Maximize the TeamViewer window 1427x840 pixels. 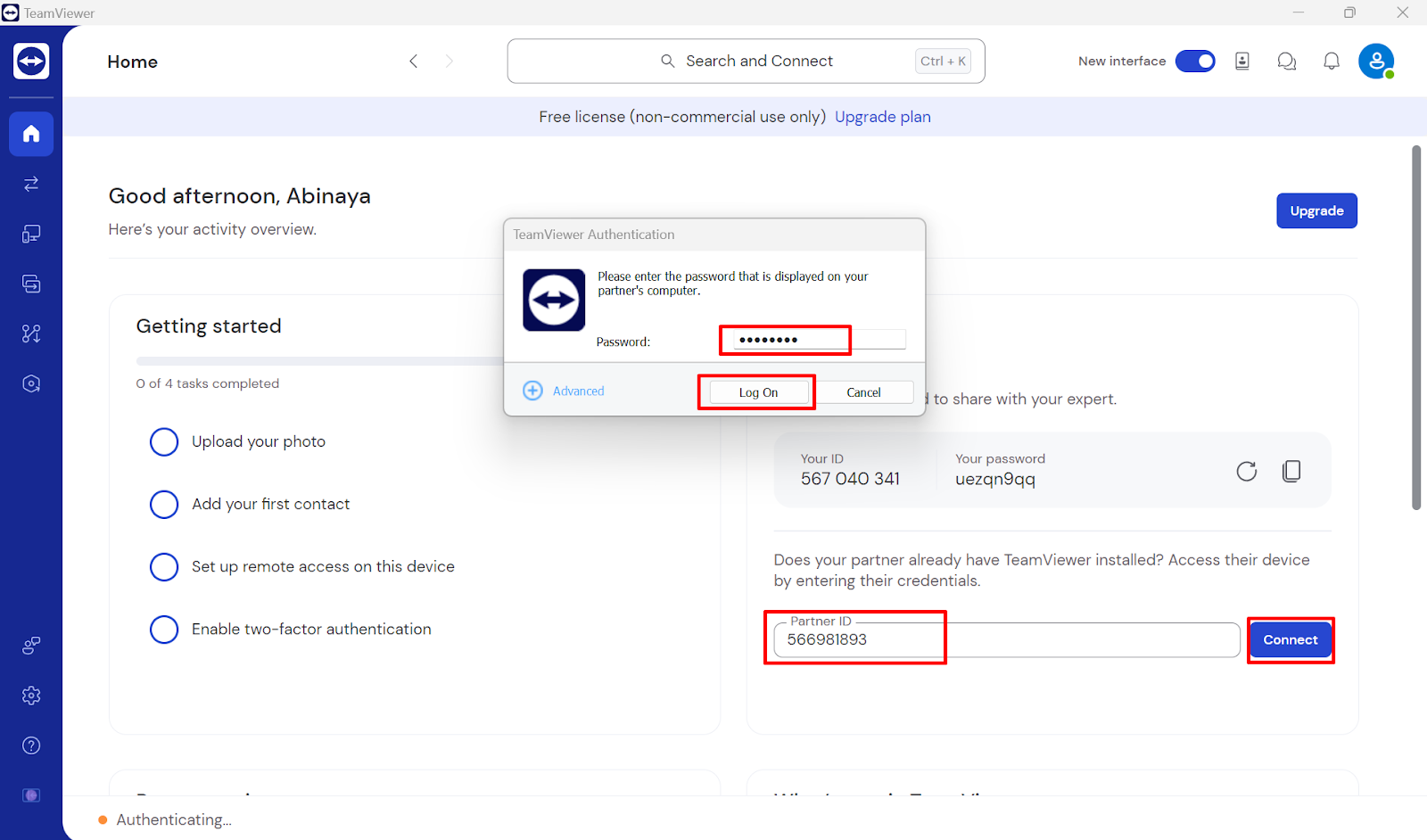[1349, 12]
